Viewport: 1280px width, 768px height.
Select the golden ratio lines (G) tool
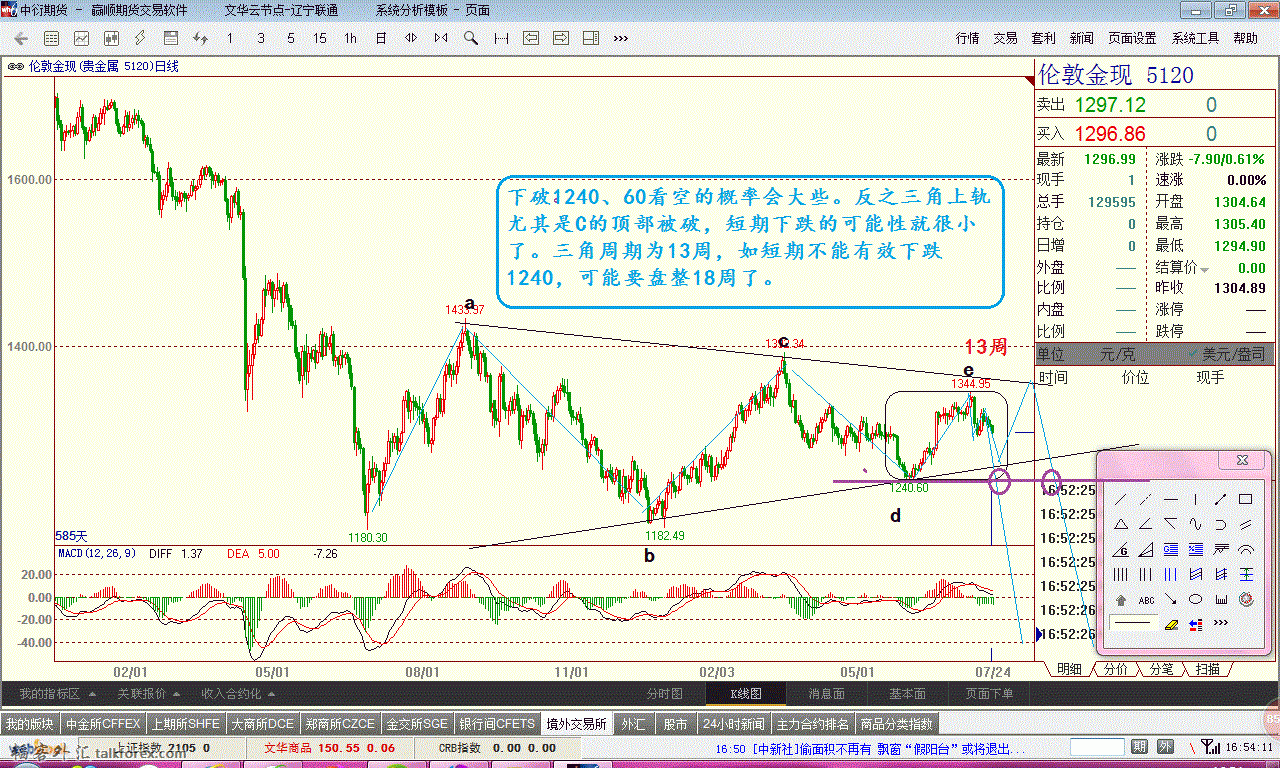[1171, 549]
